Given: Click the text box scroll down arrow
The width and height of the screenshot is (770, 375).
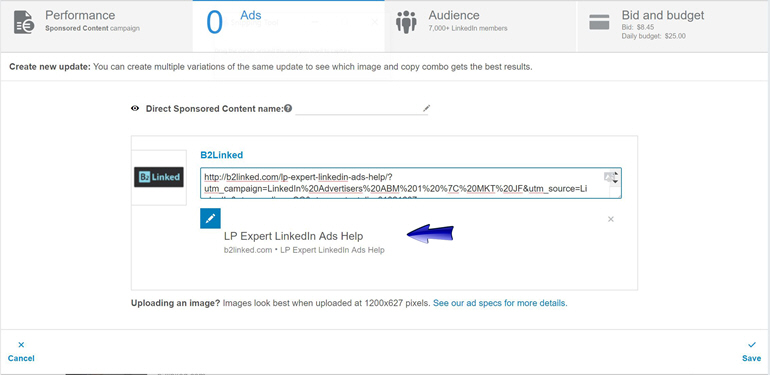Looking at the screenshot, I should pos(615,182).
